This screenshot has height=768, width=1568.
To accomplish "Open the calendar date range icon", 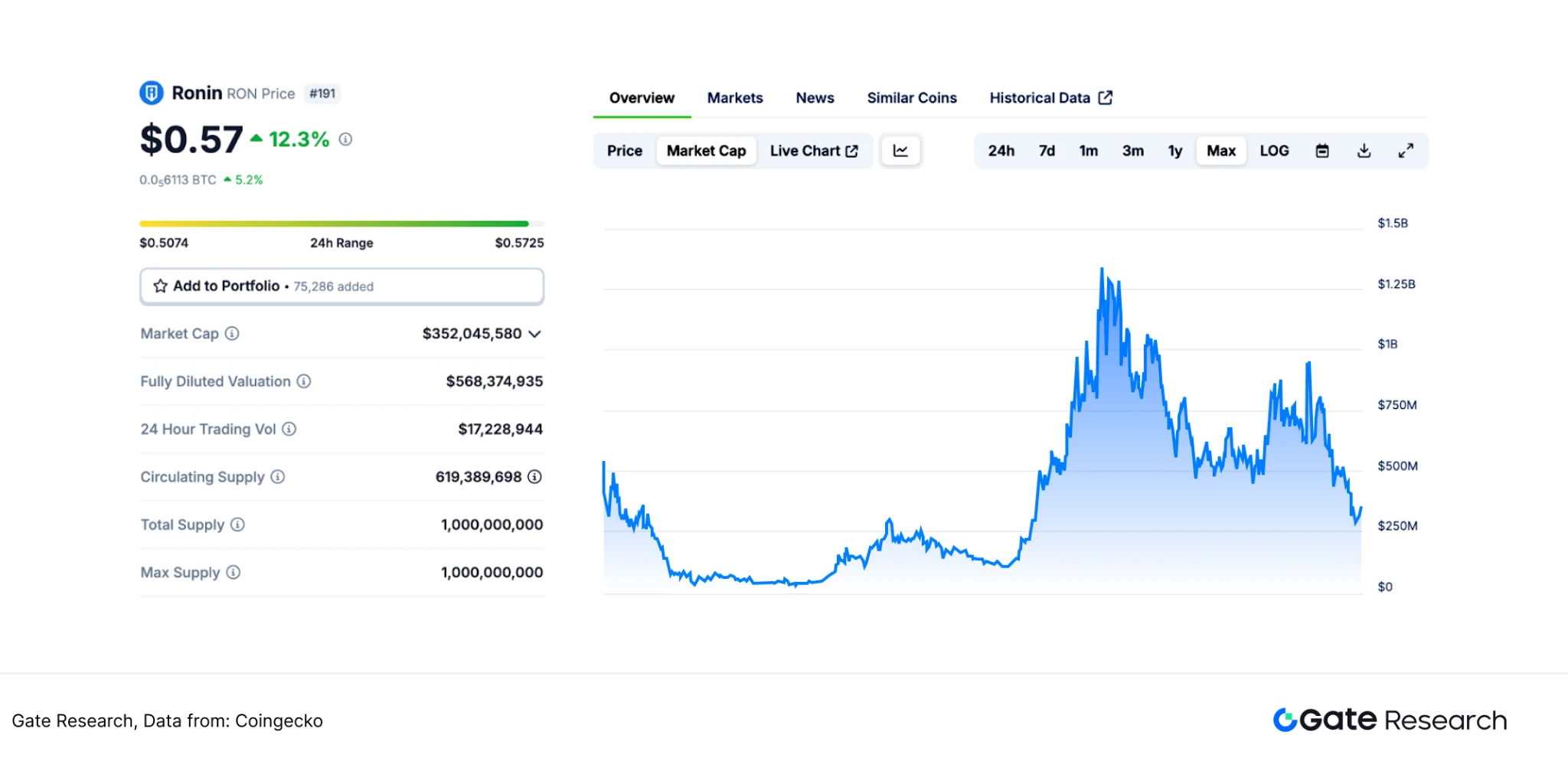I will (1322, 151).
